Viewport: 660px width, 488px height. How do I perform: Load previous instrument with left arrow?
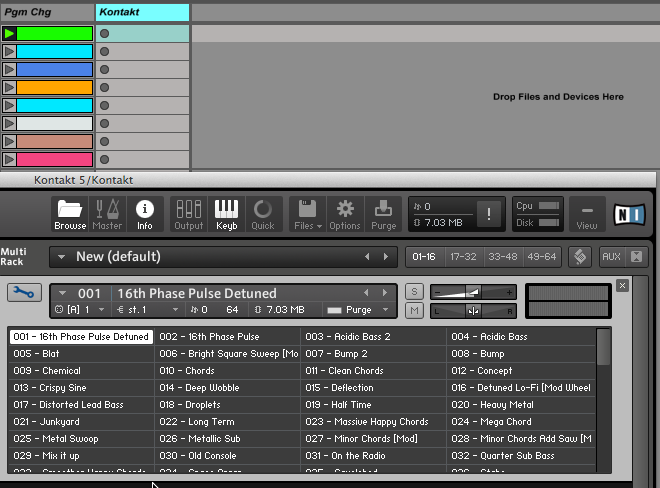click(x=366, y=293)
